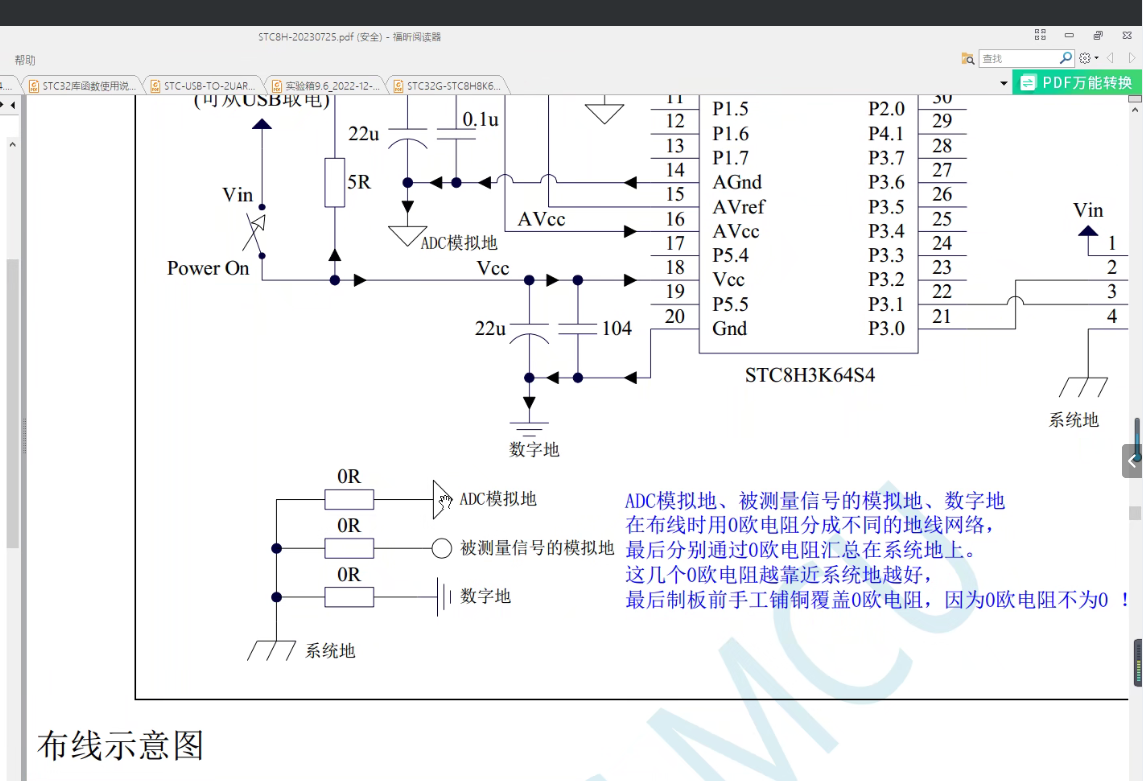Collapse navigation panel with left arrow

pyautogui.click(x=12, y=105)
